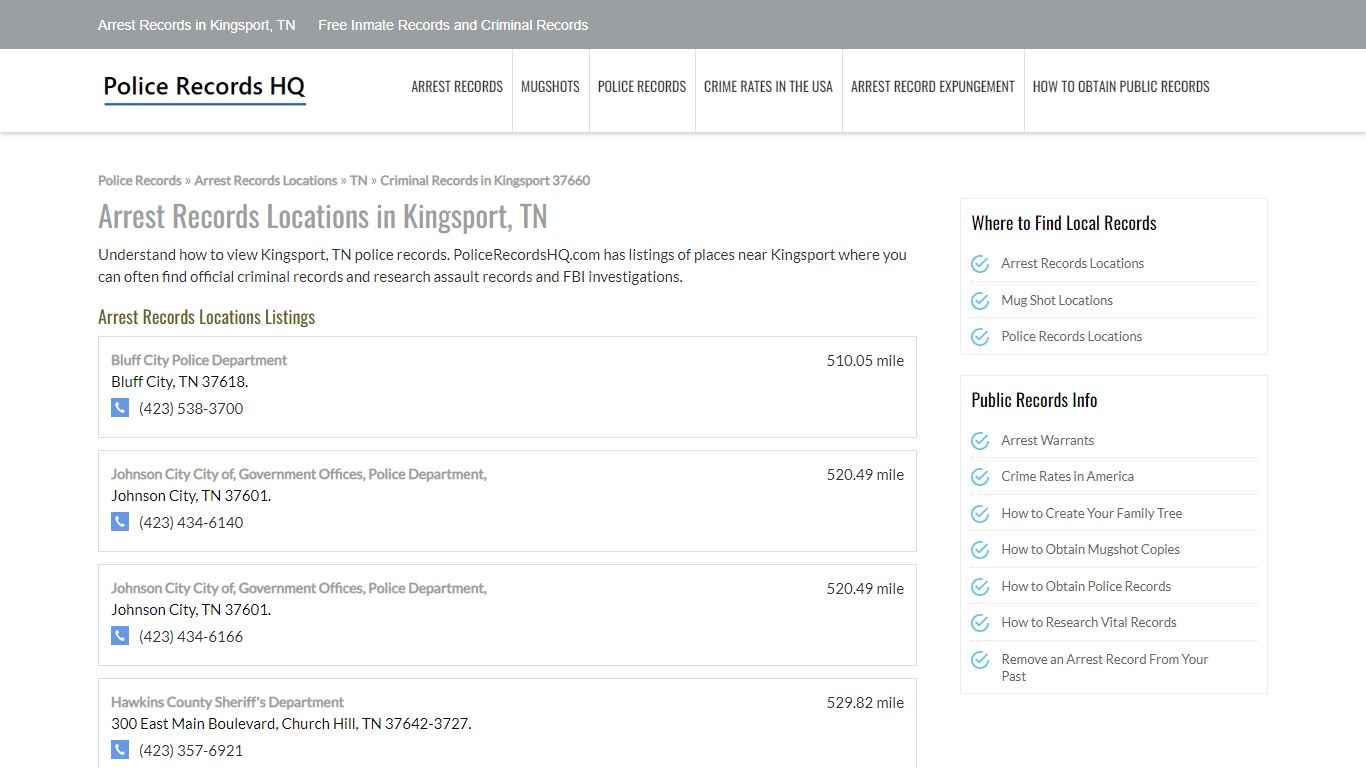Image resolution: width=1366 pixels, height=768 pixels.
Task: Click checkmark icon beside How to Obtain Police Records
Action: 980,587
